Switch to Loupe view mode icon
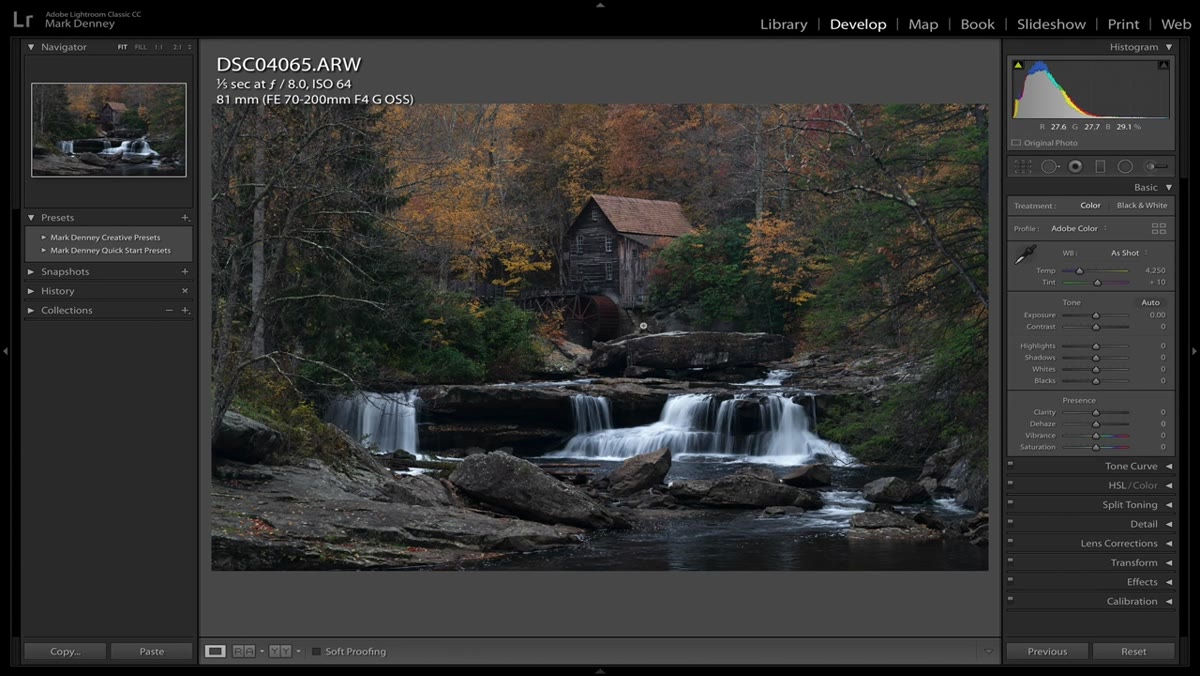Image resolution: width=1200 pixels, height=676 pixels. pos(215,651)
